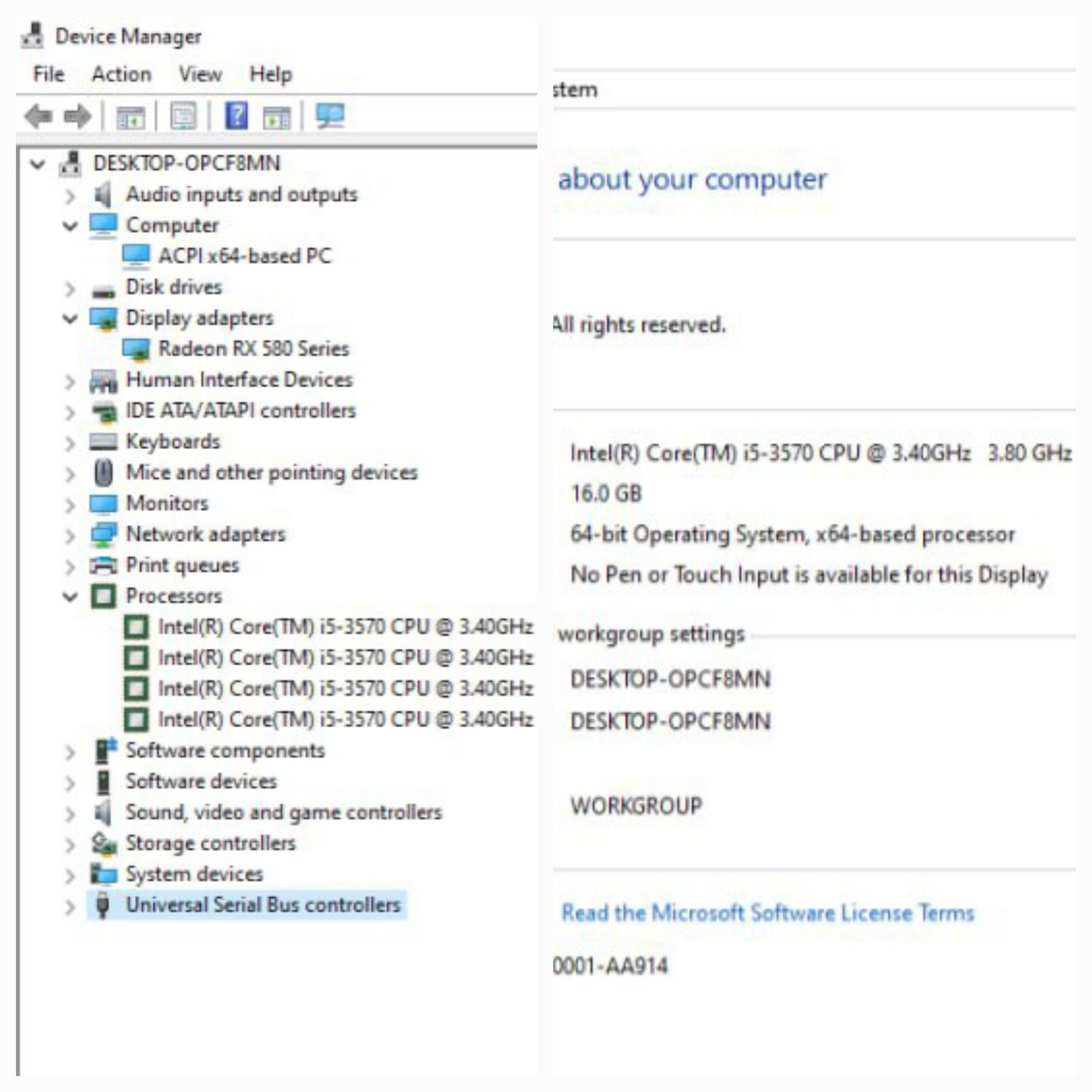1092x1092 pixels.
Task: Click the WORKGROUP value in System window
Action: coord(636,805)
